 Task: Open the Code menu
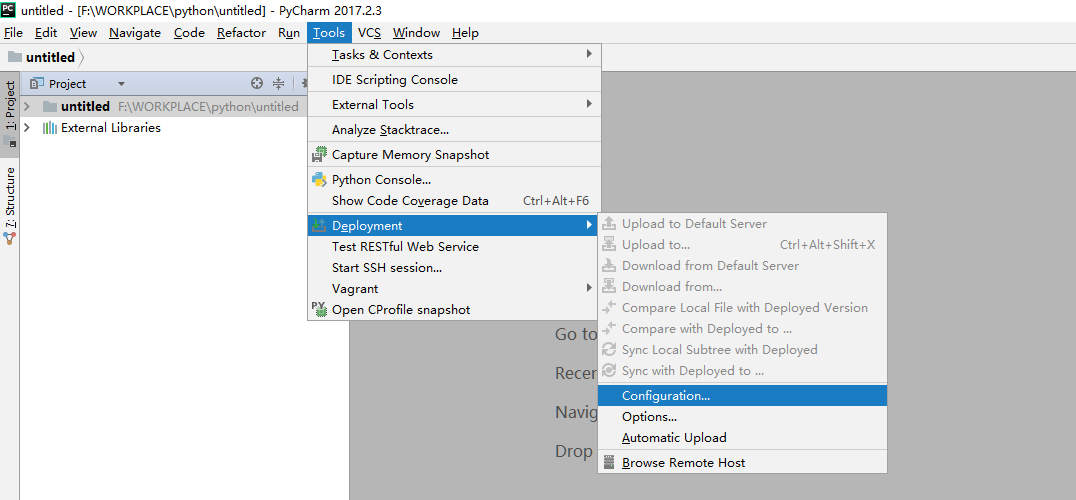[189, 33]
